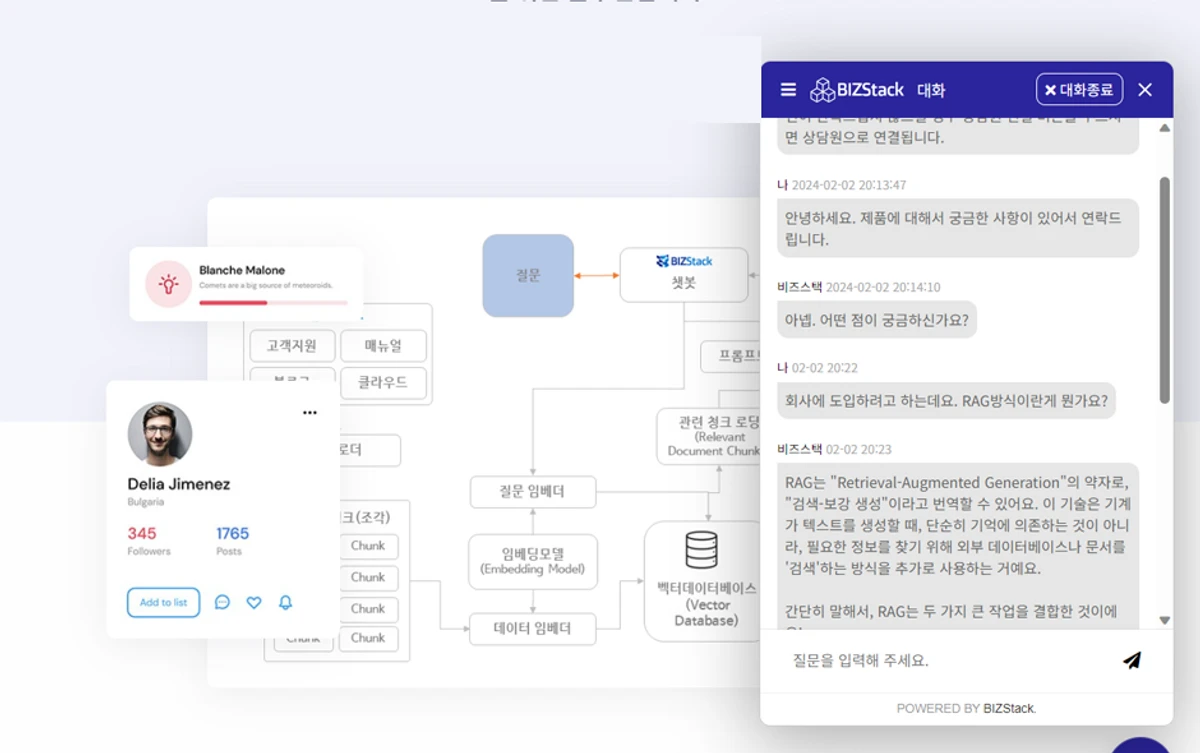Send message with paper plane icon
This screenshot has width=1200, height=753.
coord(1131,660)
